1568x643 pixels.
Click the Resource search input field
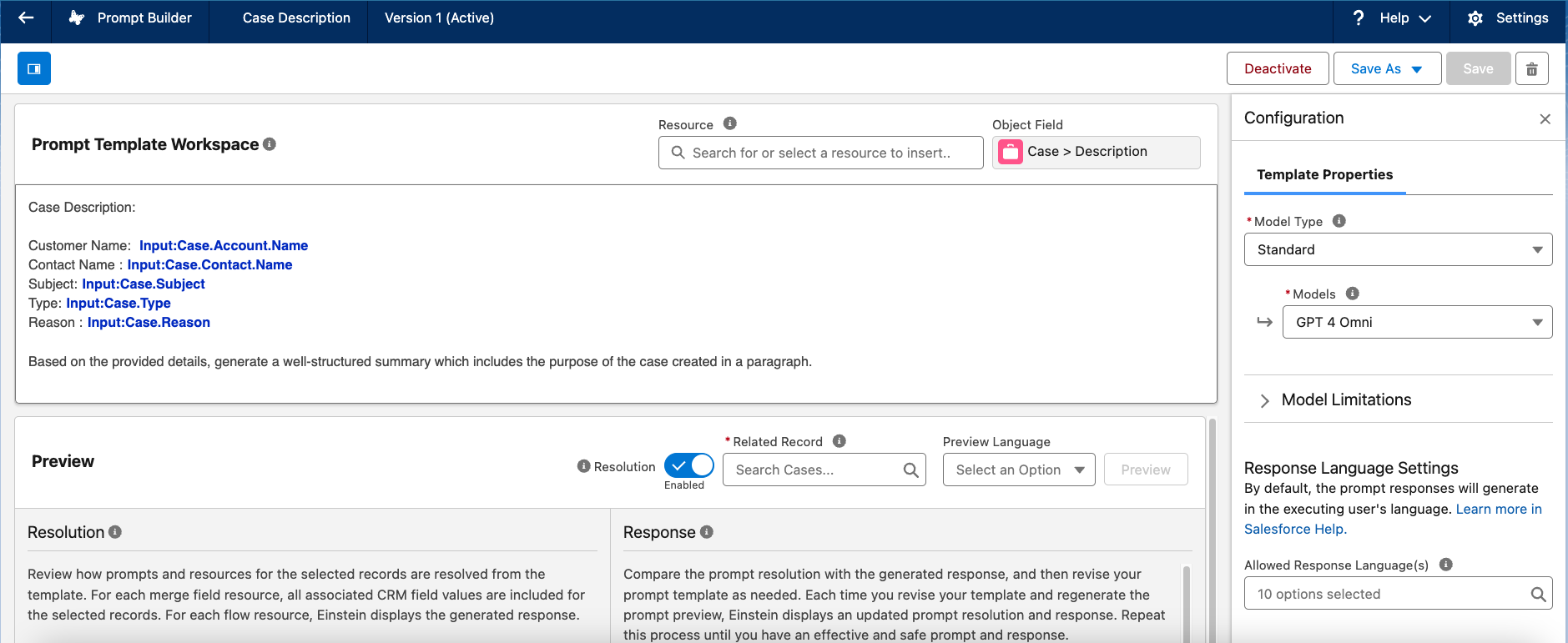(x=820, y=153)
